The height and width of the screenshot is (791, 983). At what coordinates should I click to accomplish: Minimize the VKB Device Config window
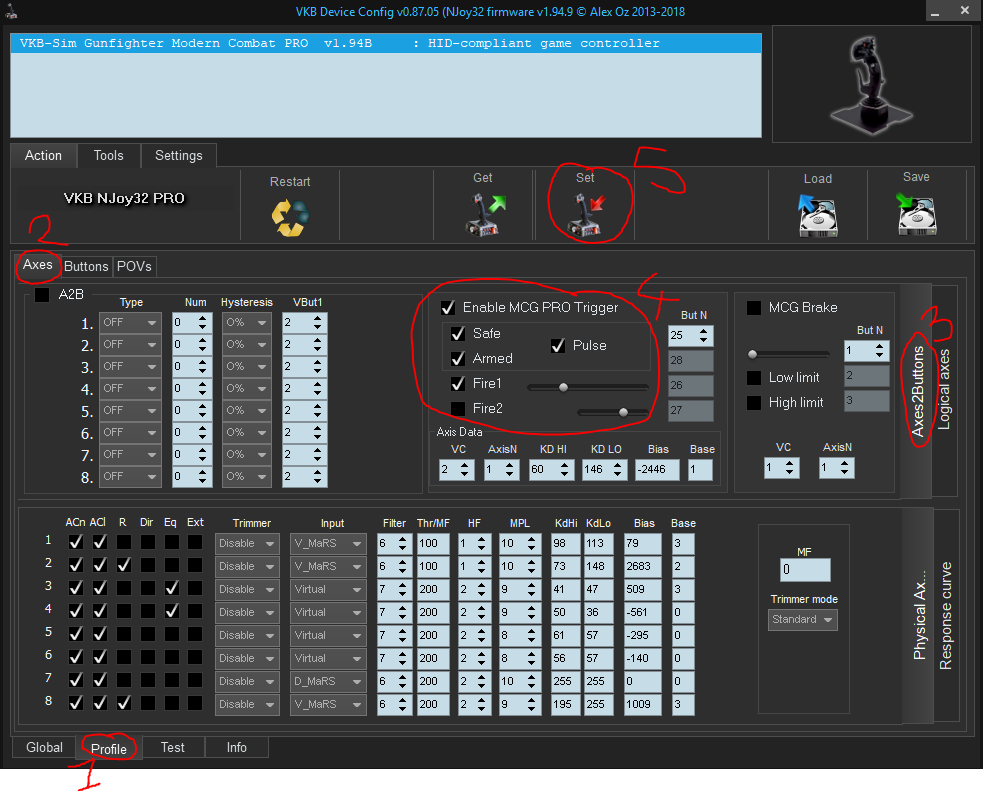(x=935, y=12)
